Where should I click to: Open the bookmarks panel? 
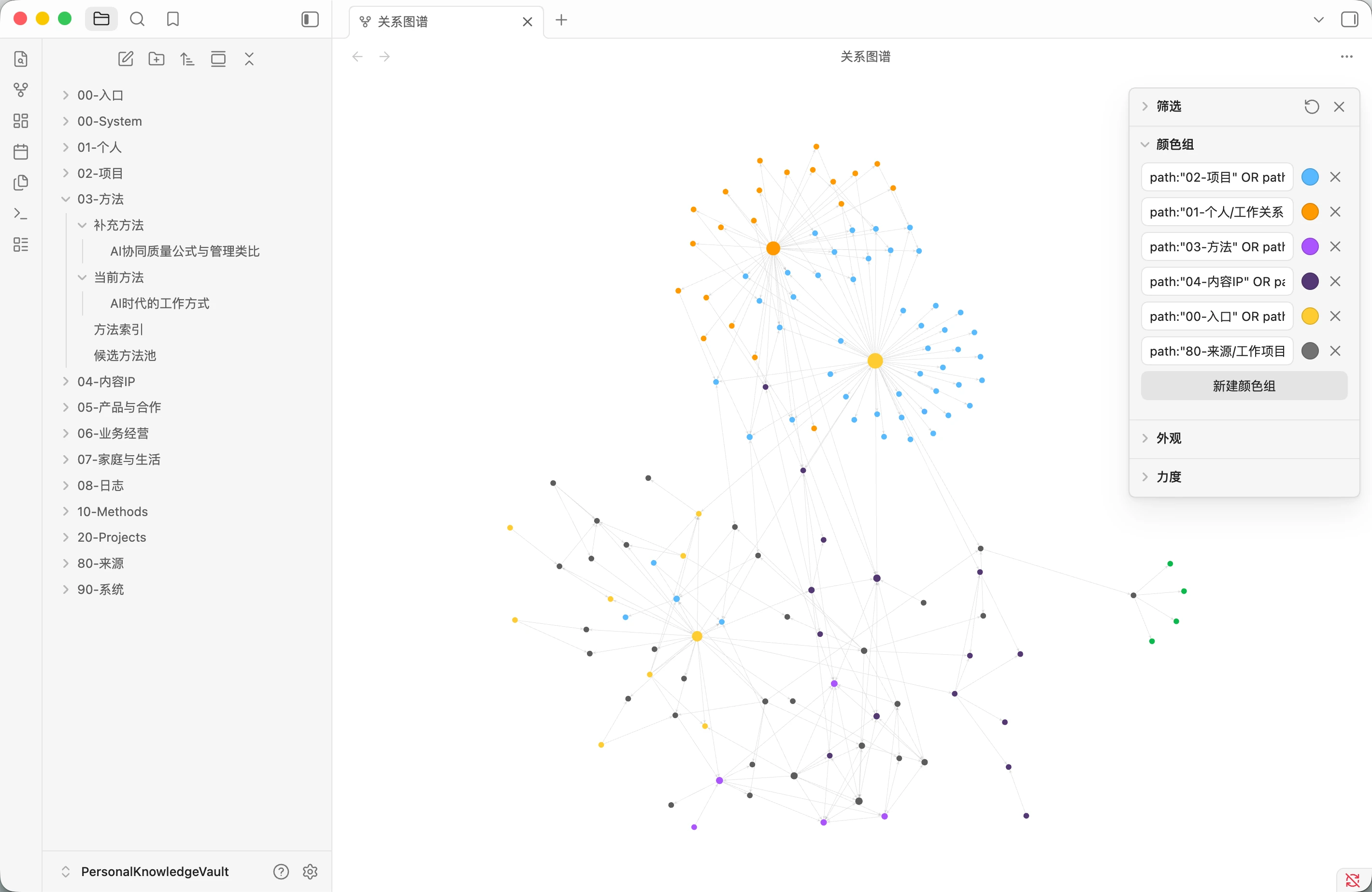tap(173, 19)
